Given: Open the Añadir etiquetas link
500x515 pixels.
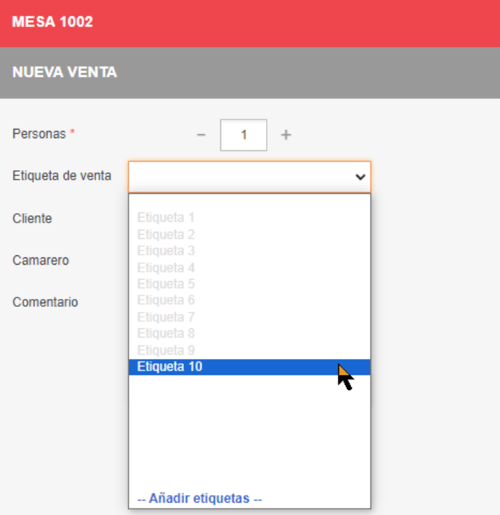Looking at the screenshot, I should pyautogui.click(x=200, y=498).
